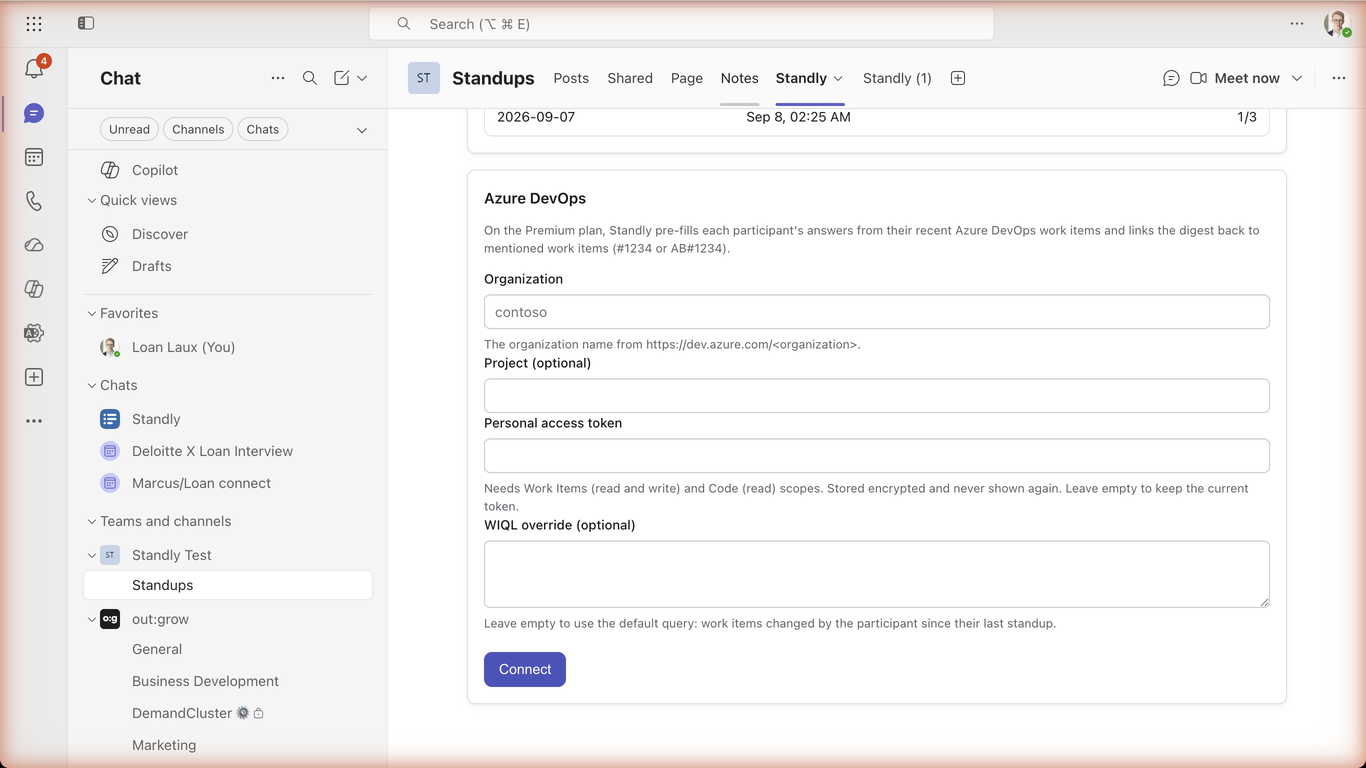Show more apps ellipsis in left rail
This screenshot has height=768, width=1366.
34,421
